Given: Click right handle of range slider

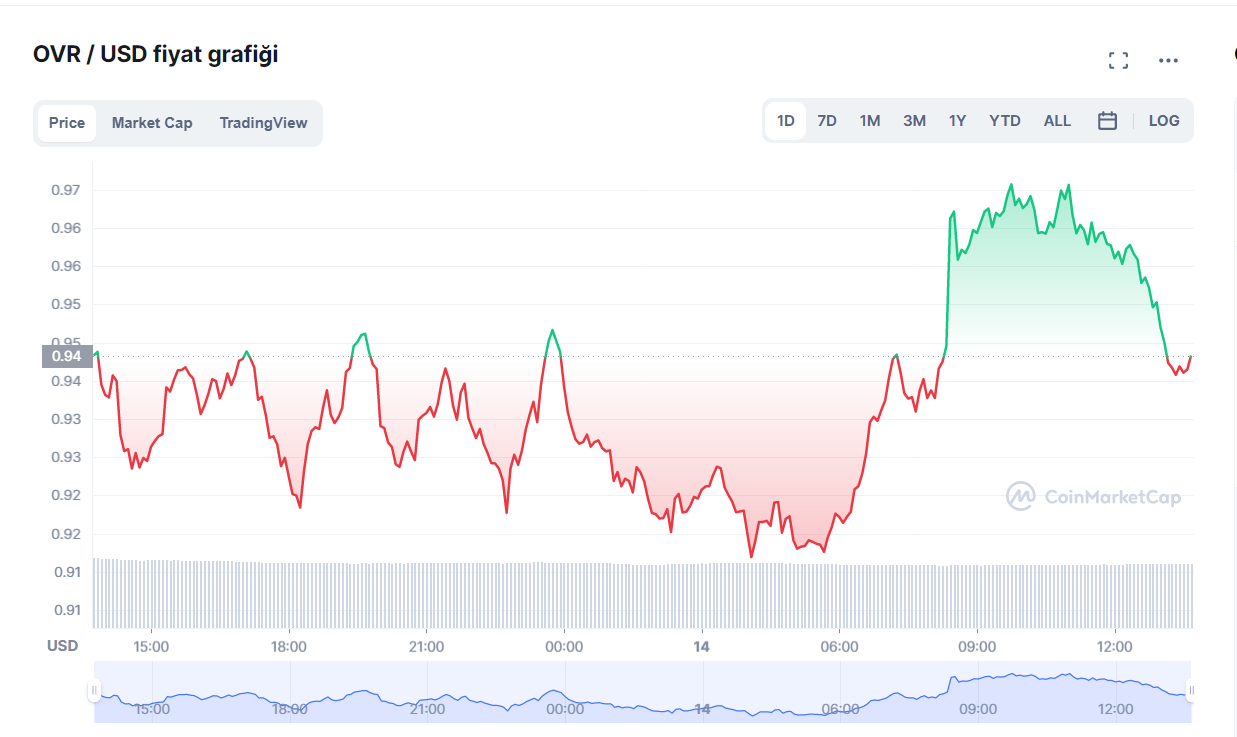Looking at the screenshot, I should pos(1191,690).
